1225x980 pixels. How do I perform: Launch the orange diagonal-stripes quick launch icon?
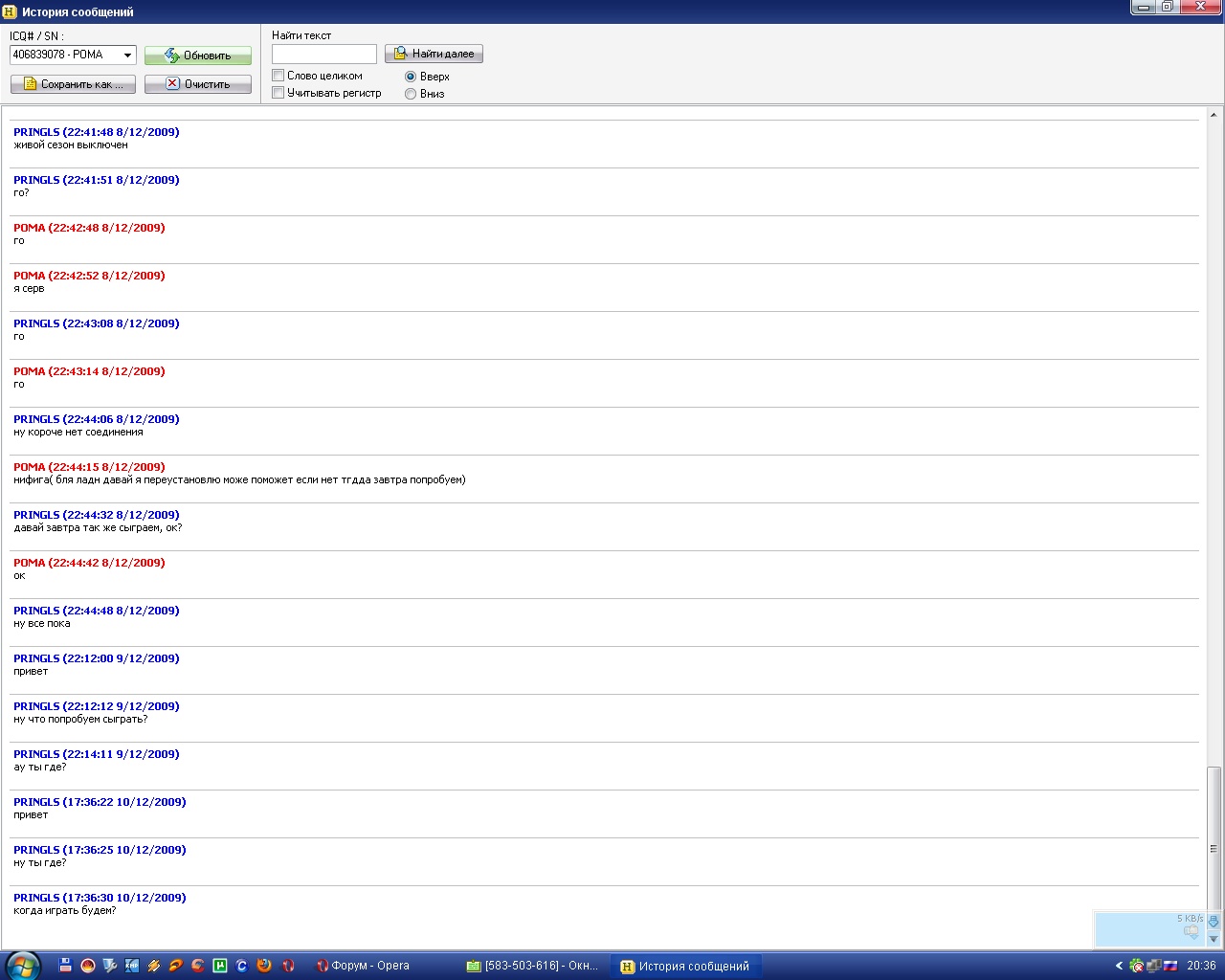[x=153, y=966]
